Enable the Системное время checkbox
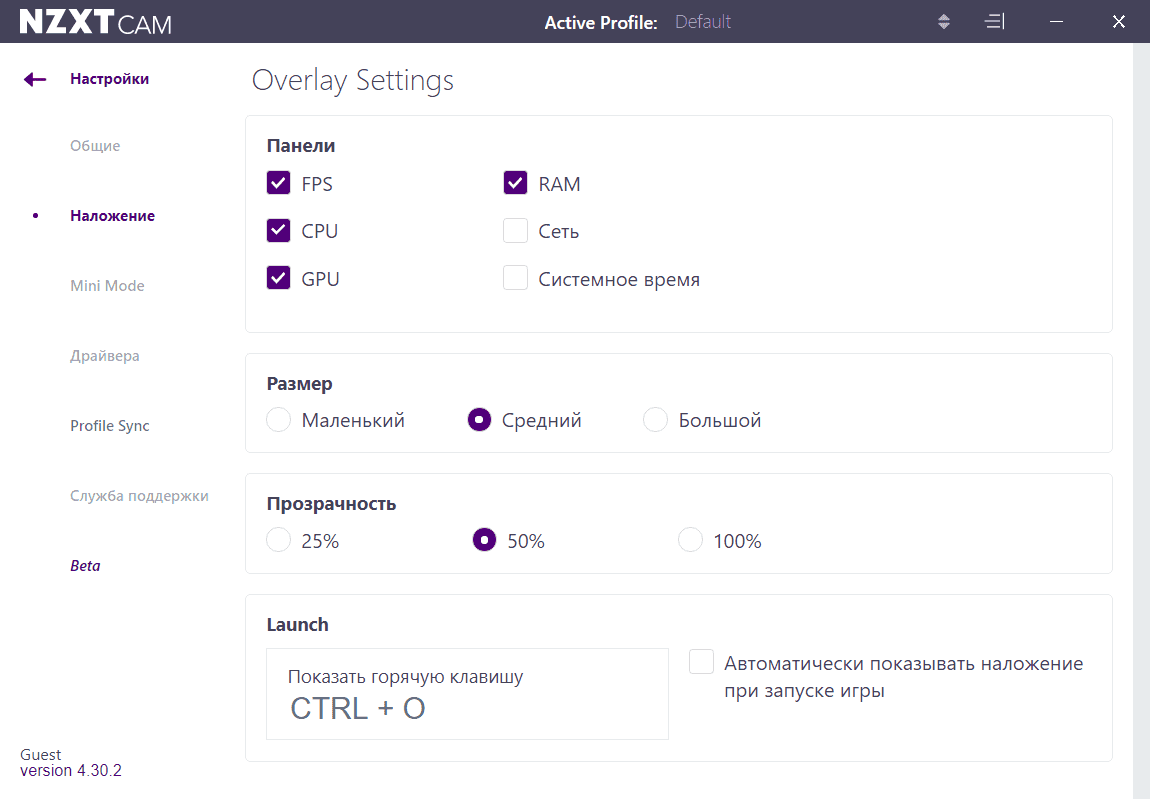The image size is (1150, 800). pos(515,279)
